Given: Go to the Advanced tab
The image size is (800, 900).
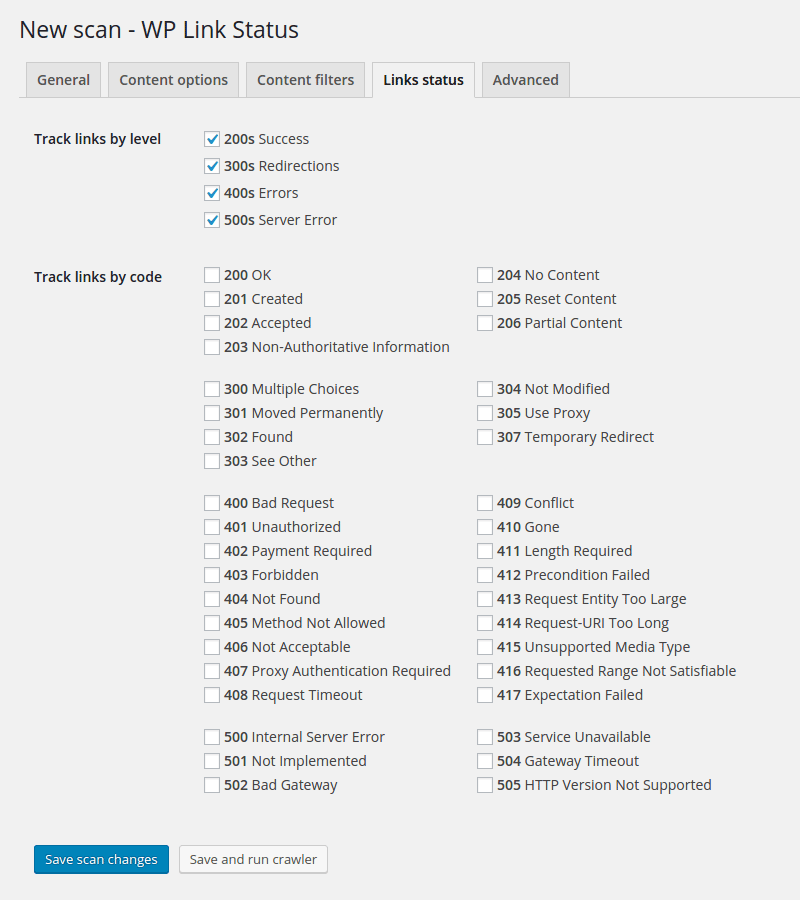Looking at the screenshot, I should pos(525,79).
